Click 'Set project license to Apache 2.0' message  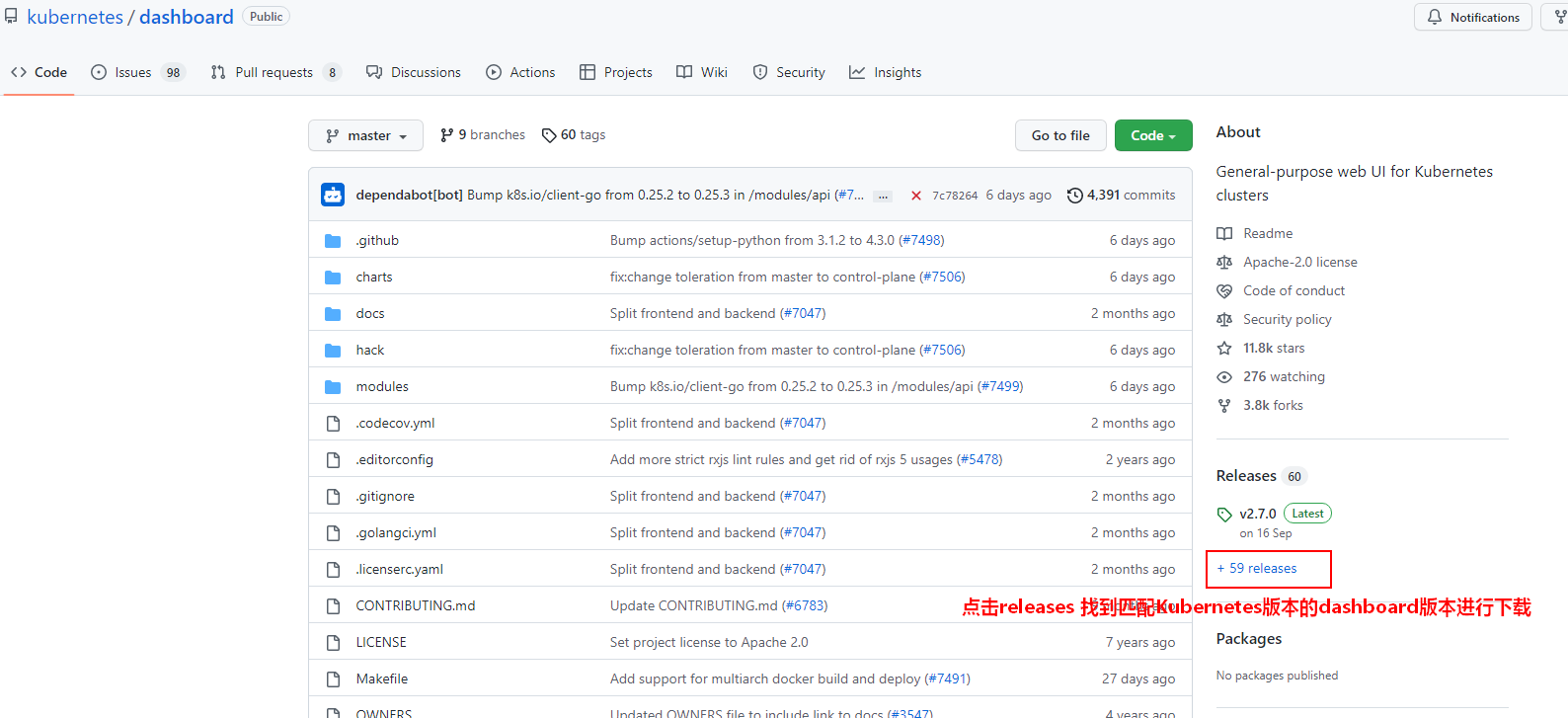[x=709, y=643]
